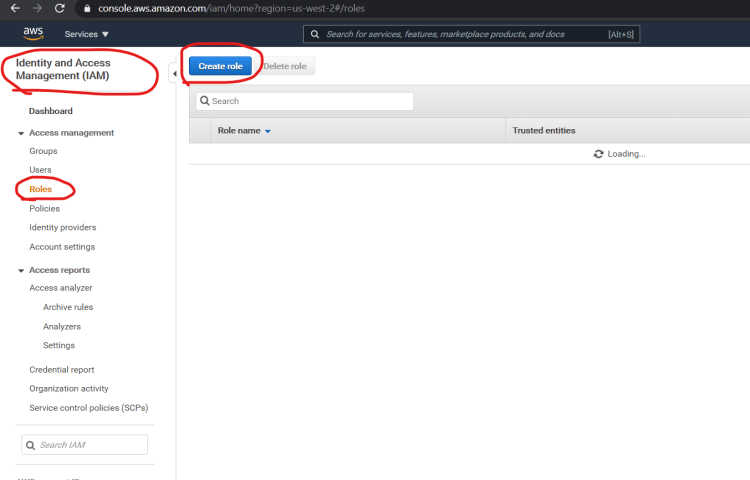Go back with the browser back arrow
This screenshot has height=480, width=750.
click(x=15, y=8)
